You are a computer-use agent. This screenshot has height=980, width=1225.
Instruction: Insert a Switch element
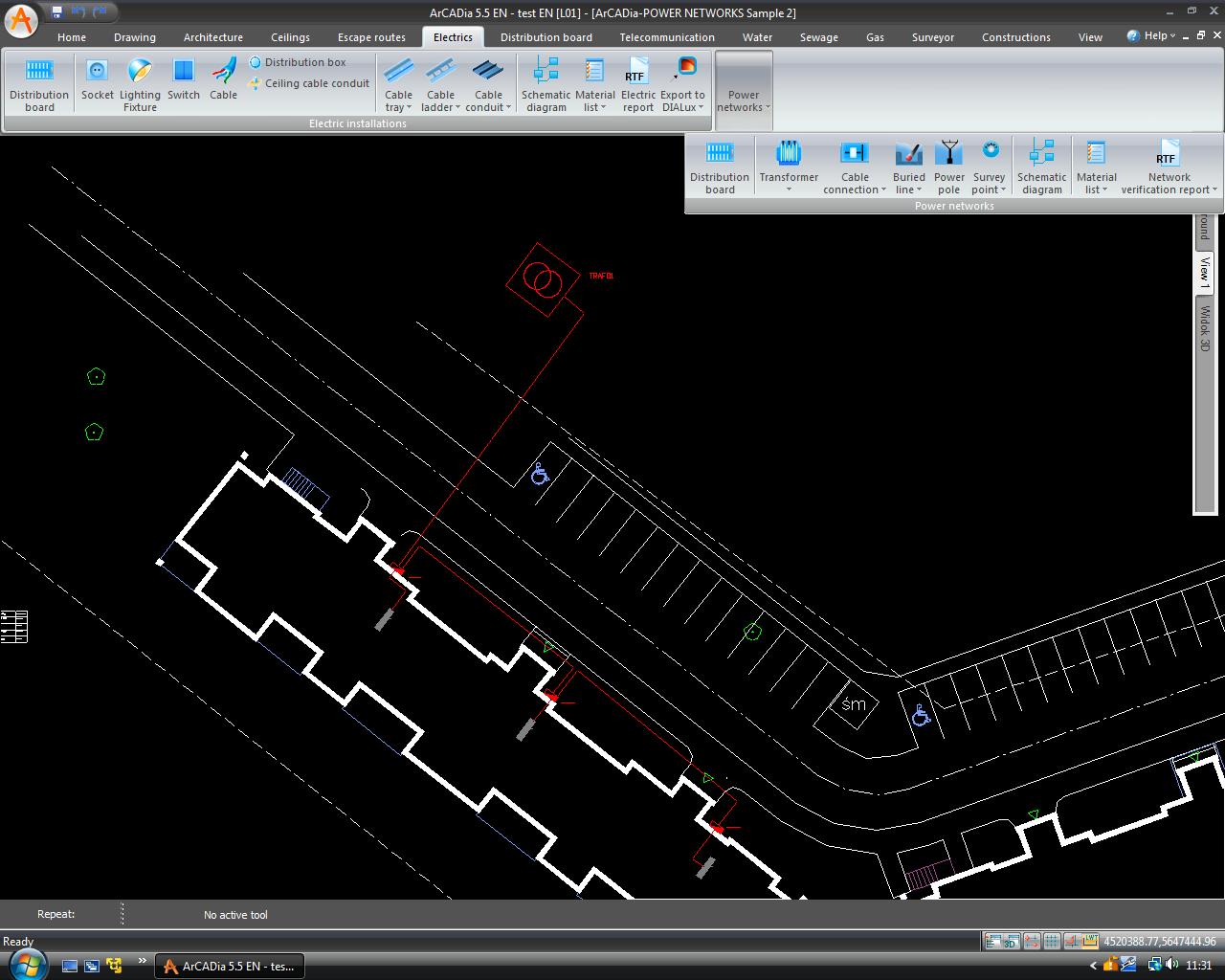coord(183,80)
